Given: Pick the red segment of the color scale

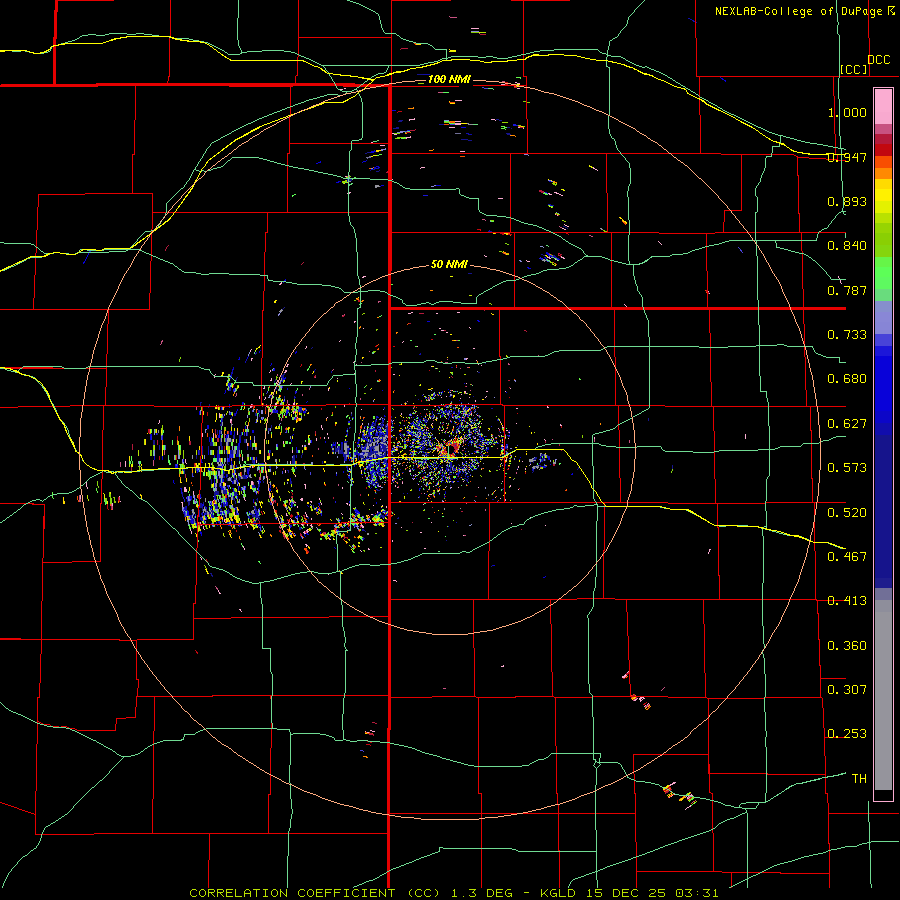Looking at the screenshot, I should pos(883,149).
